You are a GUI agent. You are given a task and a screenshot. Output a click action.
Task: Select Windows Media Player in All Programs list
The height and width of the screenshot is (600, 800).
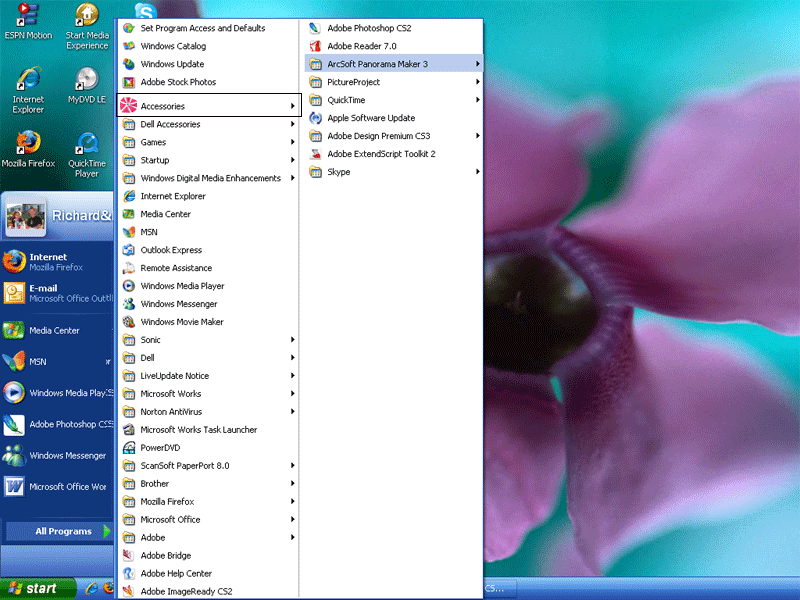coord(208,286)
